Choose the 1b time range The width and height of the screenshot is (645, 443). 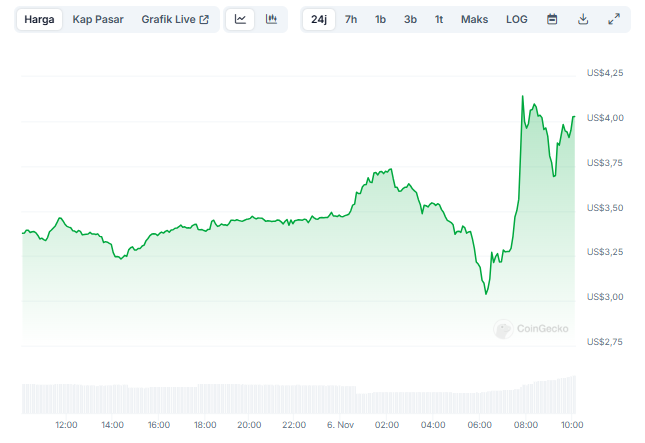click(x=381, y=19)
